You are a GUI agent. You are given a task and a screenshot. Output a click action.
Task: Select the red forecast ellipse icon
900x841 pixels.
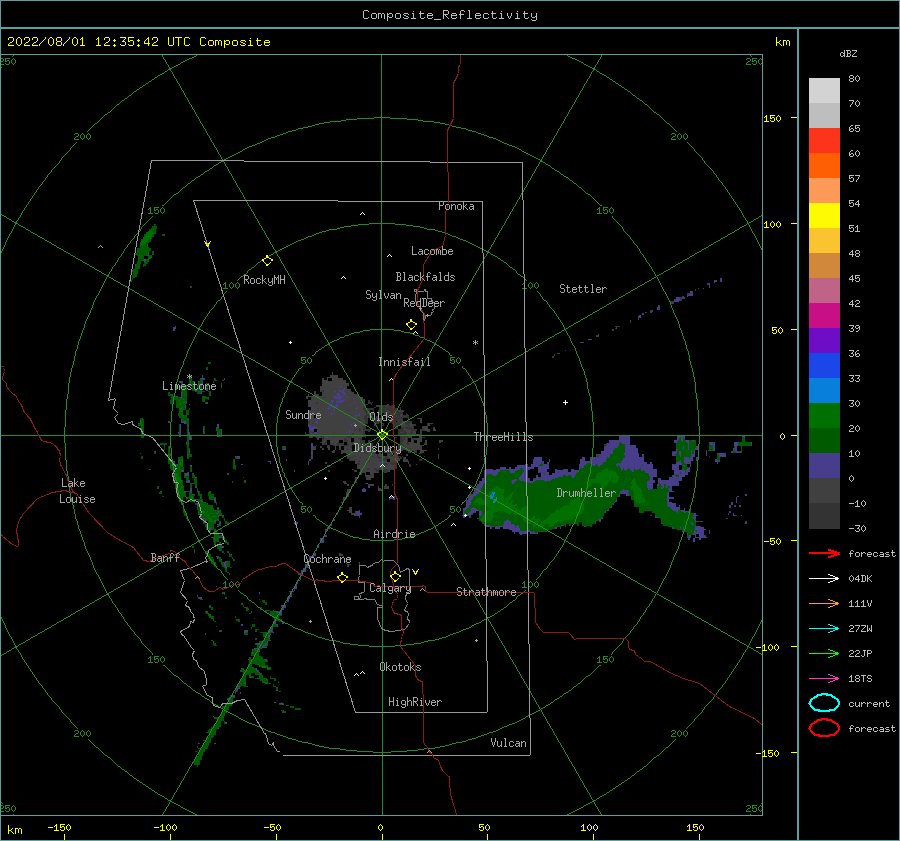(x=824, y=728)
